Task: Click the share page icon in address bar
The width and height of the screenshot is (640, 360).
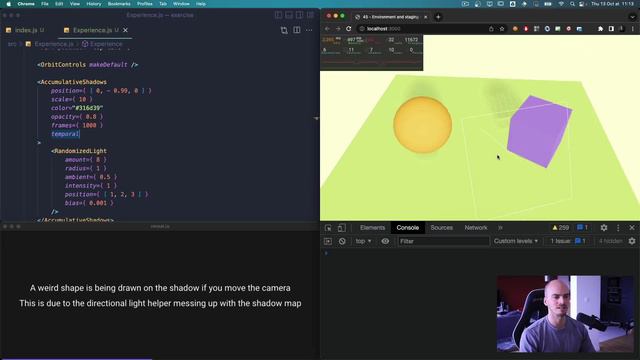Action: 491,29
